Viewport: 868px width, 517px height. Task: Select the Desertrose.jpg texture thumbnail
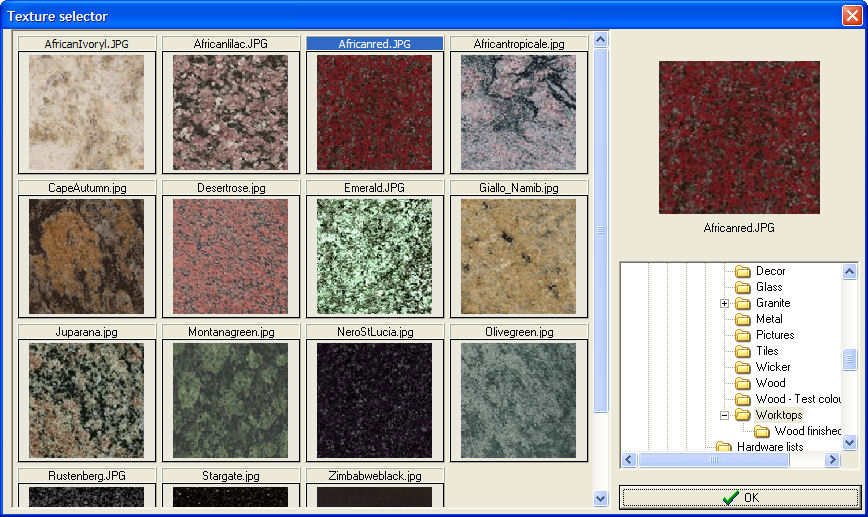[x=230, y=256]
